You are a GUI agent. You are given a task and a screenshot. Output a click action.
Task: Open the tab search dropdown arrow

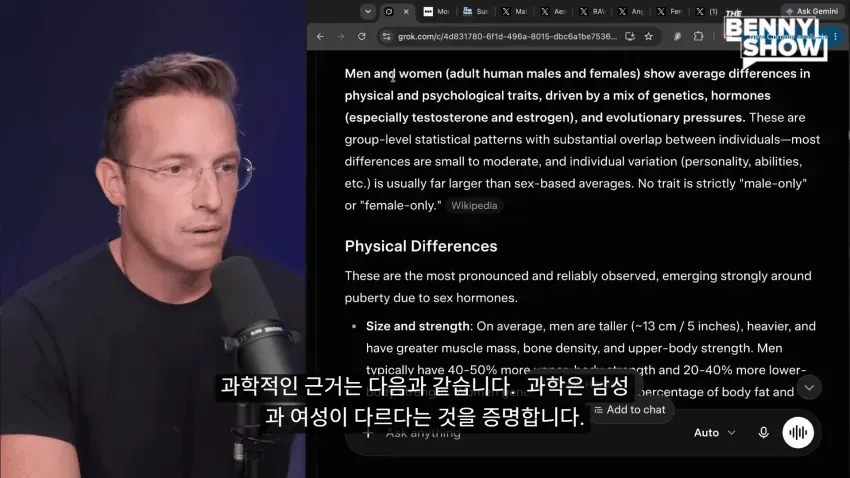click(x=368, y=11)
